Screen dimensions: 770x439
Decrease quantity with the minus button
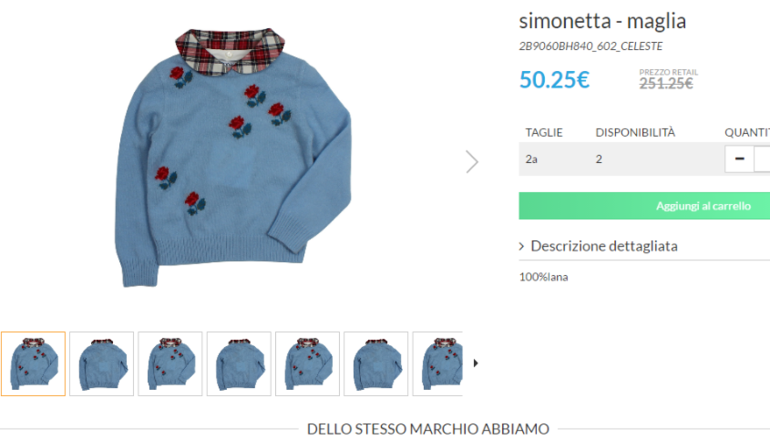coord(739,159)
